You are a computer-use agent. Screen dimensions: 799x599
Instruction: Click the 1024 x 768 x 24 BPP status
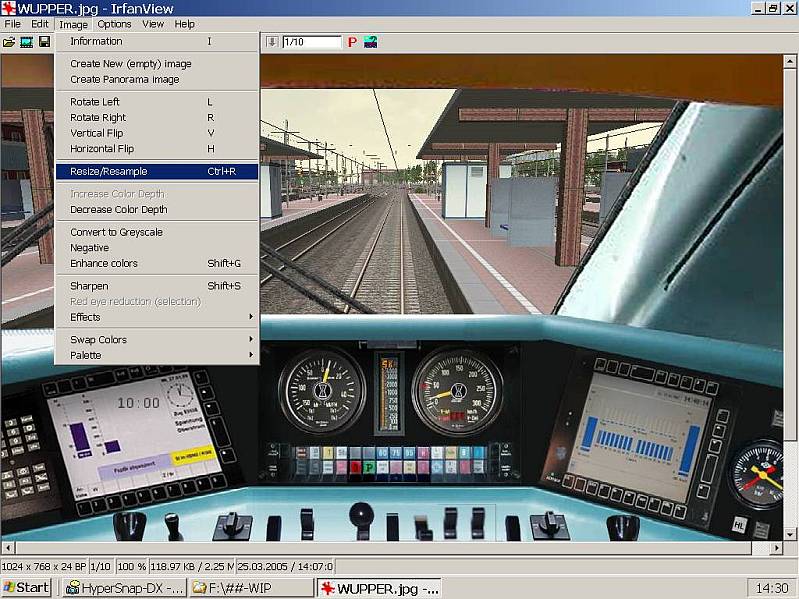(44, 566)
